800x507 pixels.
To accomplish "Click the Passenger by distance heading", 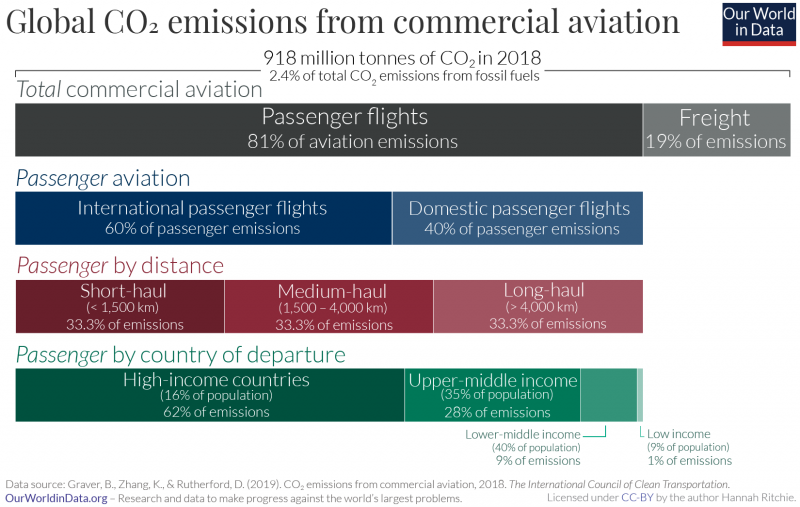I will [x=119, y=266].
